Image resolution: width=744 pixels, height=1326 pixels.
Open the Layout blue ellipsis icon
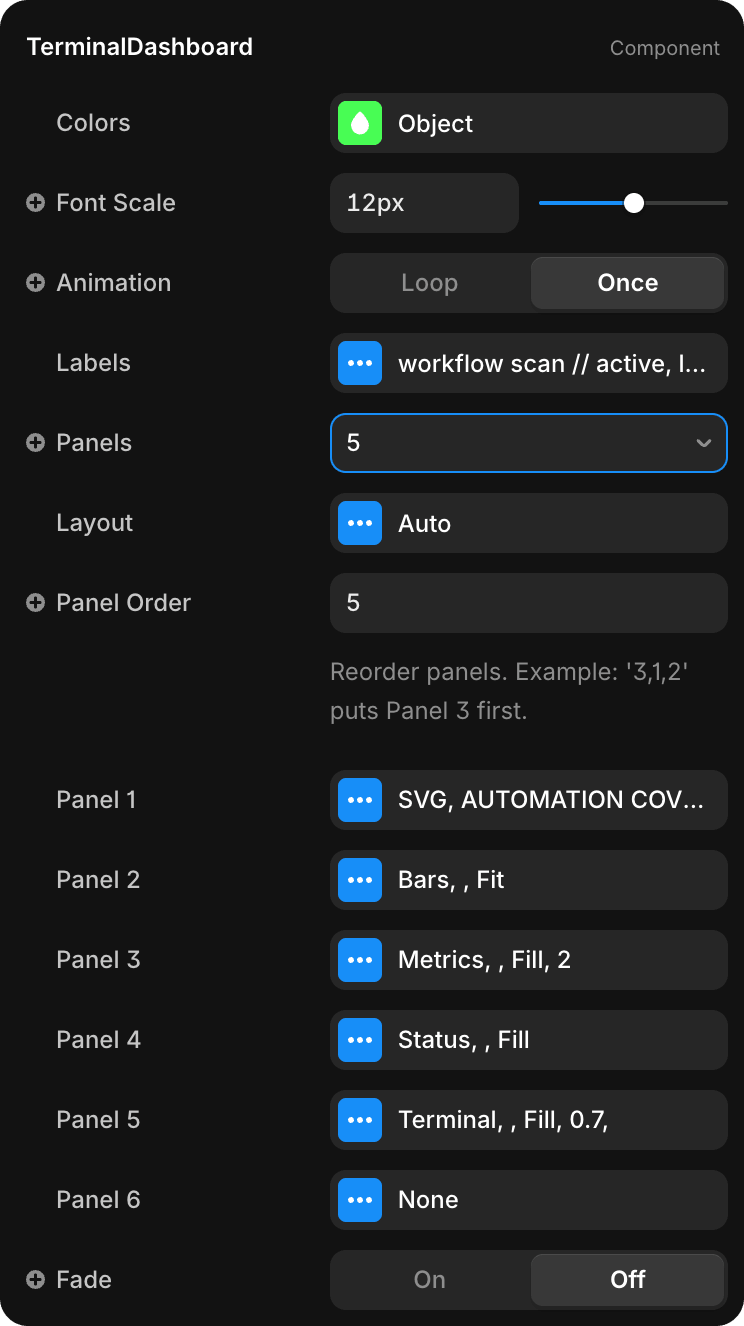tap(360, 523)
